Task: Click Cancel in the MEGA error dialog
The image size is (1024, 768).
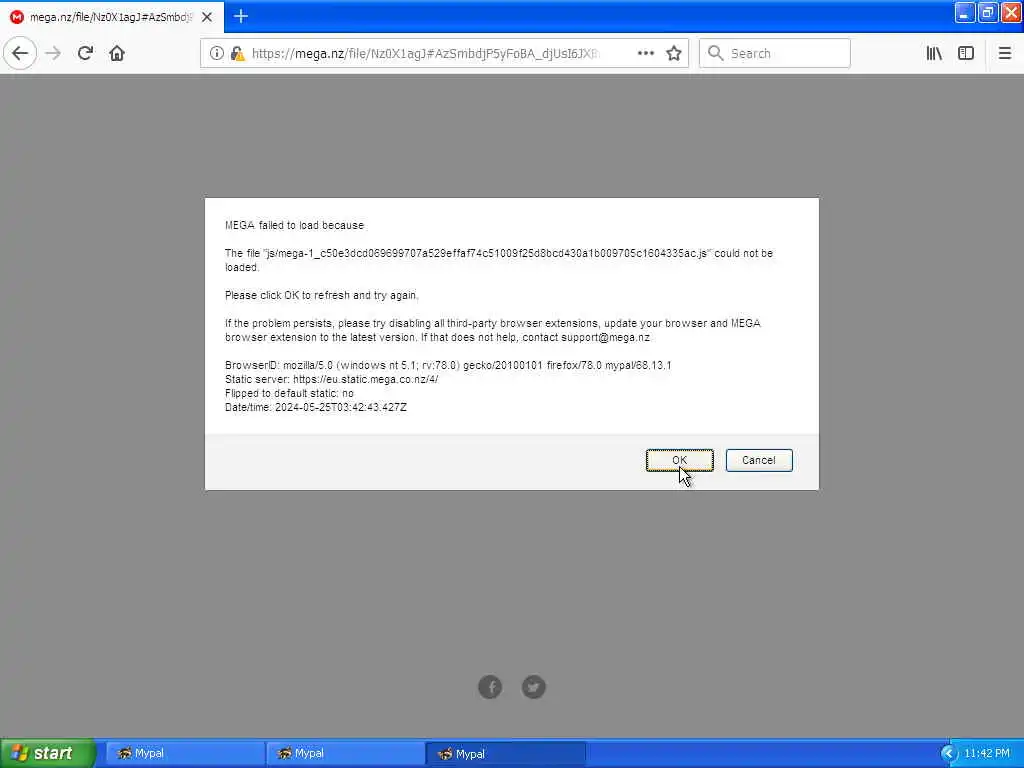Action: 759,460
